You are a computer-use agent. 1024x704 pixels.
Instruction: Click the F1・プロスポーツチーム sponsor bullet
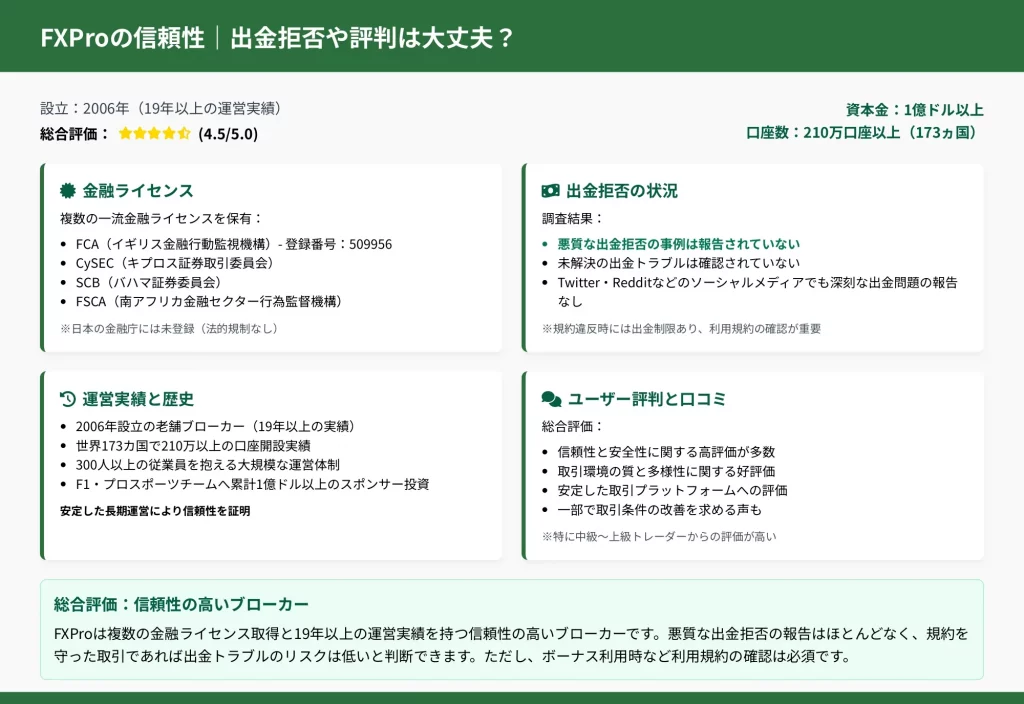[x=252, y=484]
